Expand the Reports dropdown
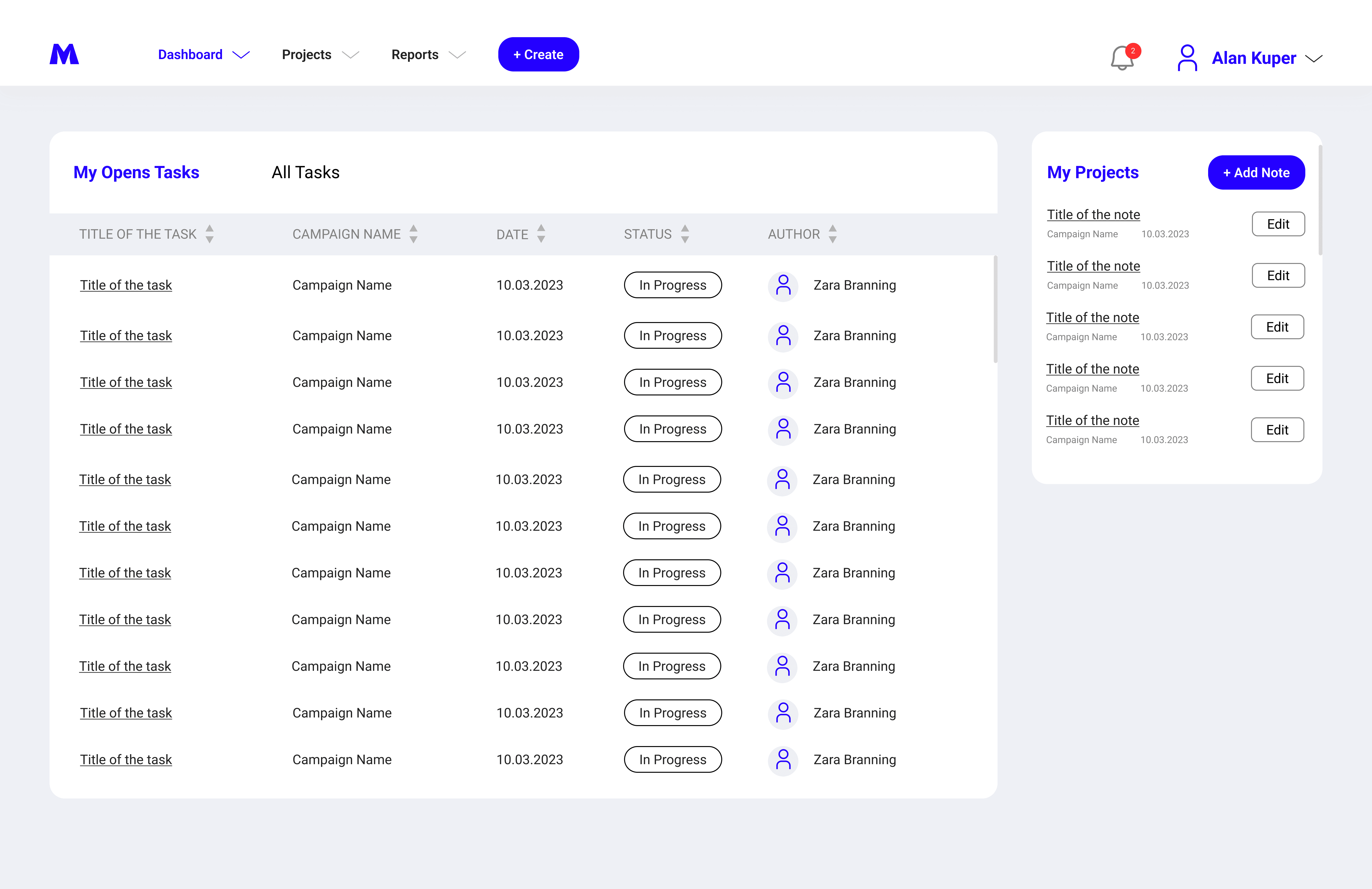 pyautogui.click(x=457, y=55)
